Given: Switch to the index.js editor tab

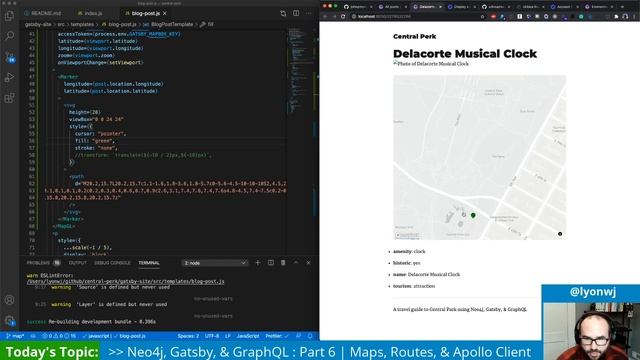Looking at the screenshot, I should click(x=90, y=13).
